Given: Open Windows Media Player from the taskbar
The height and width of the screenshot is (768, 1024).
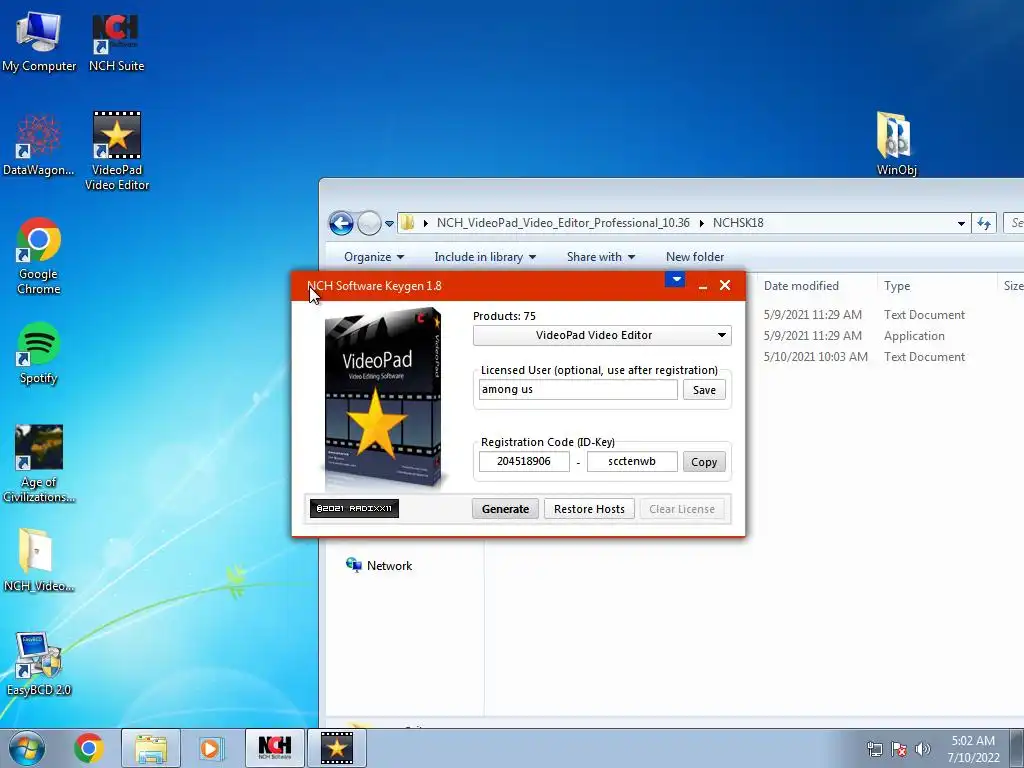Looking at the screenshot, I should [x=212, y=748].
